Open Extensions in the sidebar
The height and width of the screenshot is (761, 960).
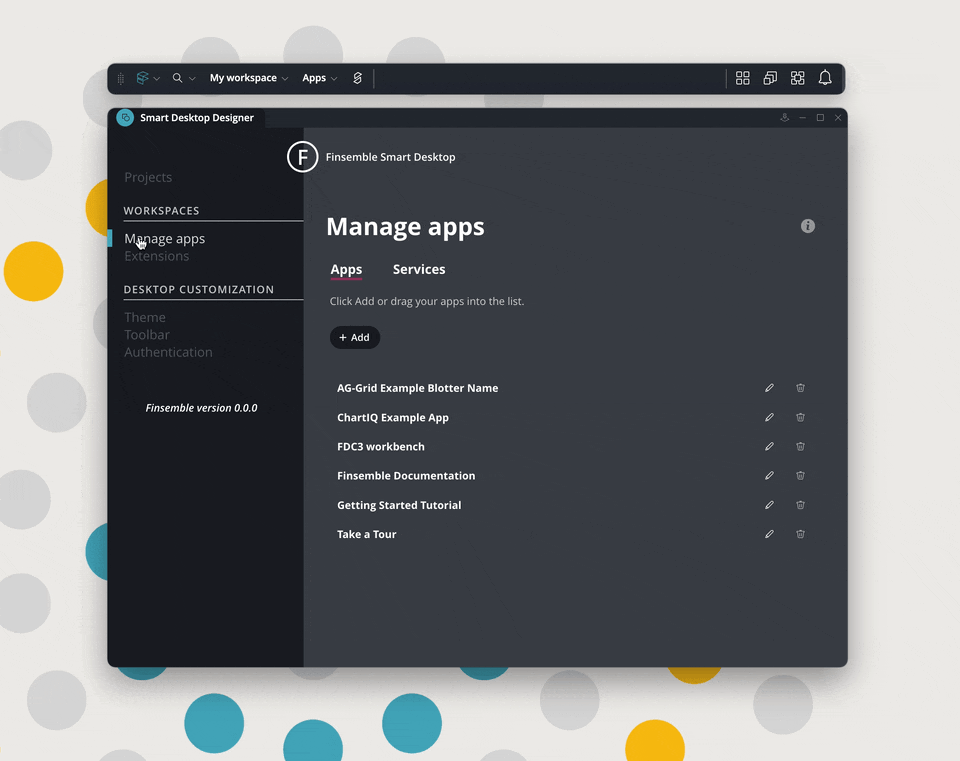[x=157, y=256]
